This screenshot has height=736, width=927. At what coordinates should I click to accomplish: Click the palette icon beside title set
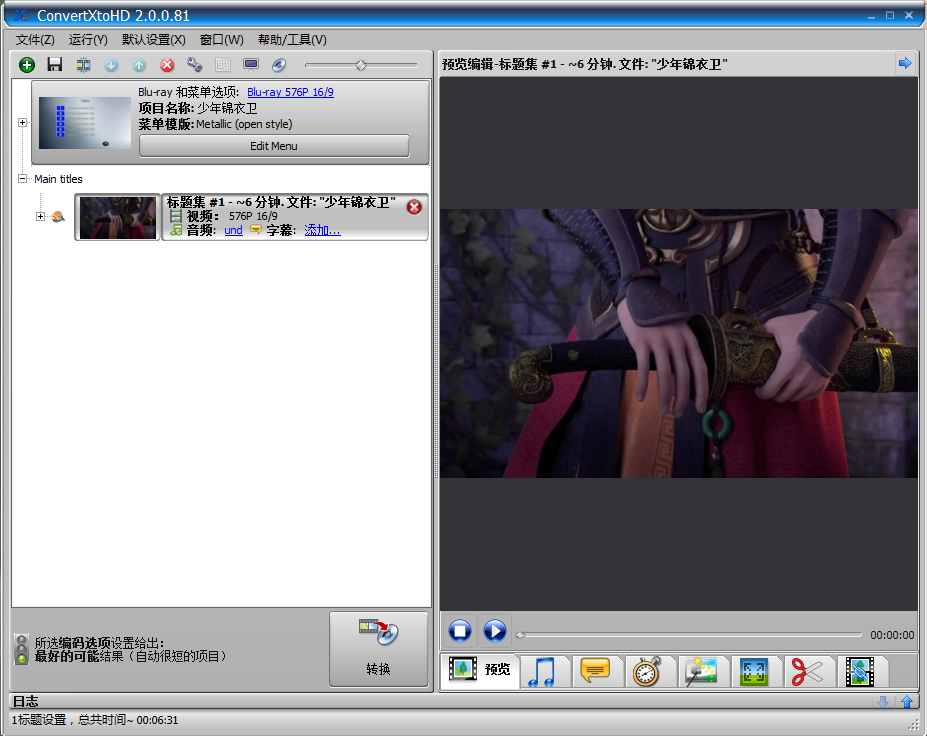[58, 216]
